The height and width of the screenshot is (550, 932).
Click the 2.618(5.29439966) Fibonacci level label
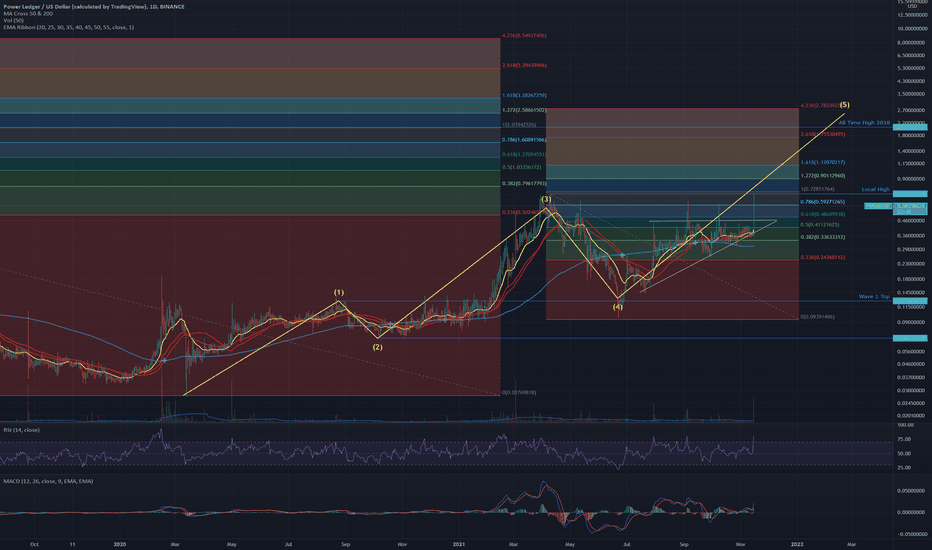524,65
